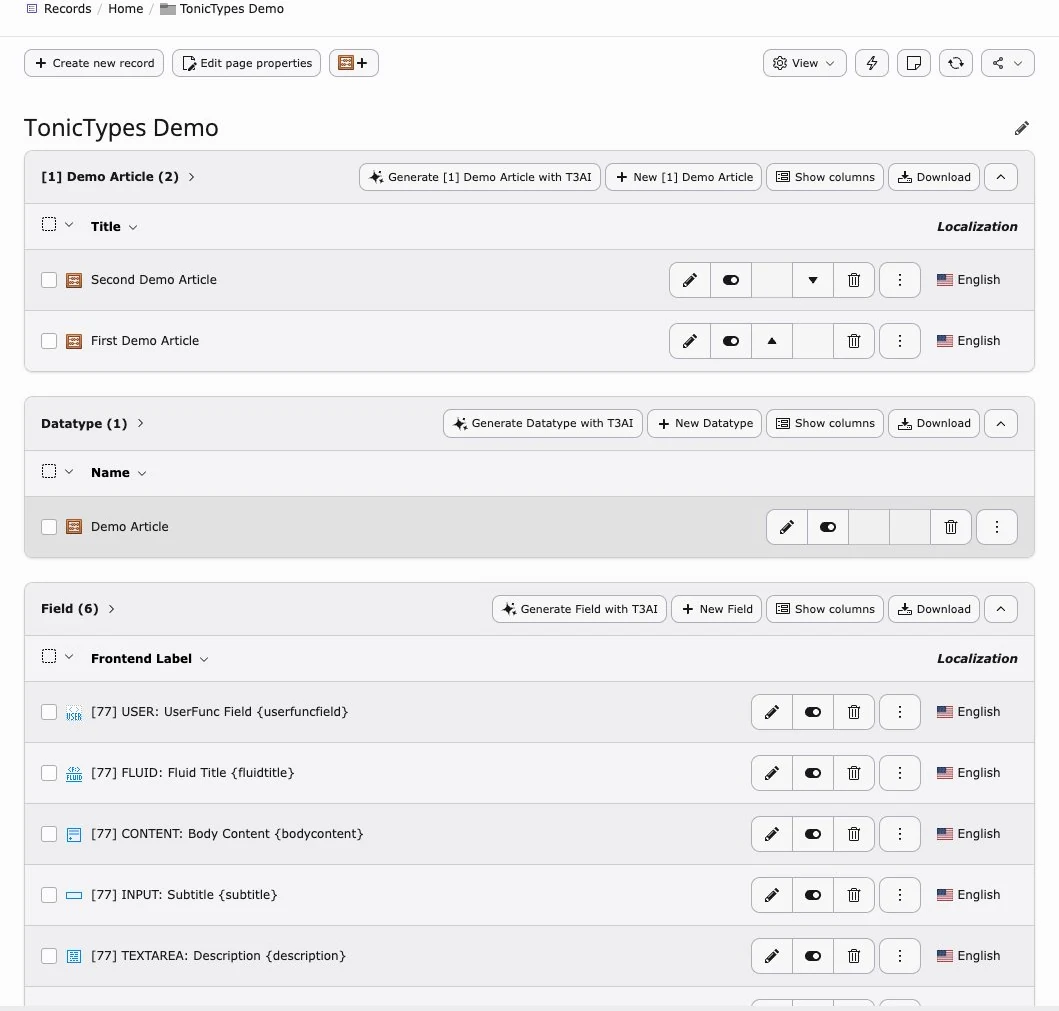Reload the record list with refresh icon
Screen dimensions: 1059x1011
pos(956,63)
